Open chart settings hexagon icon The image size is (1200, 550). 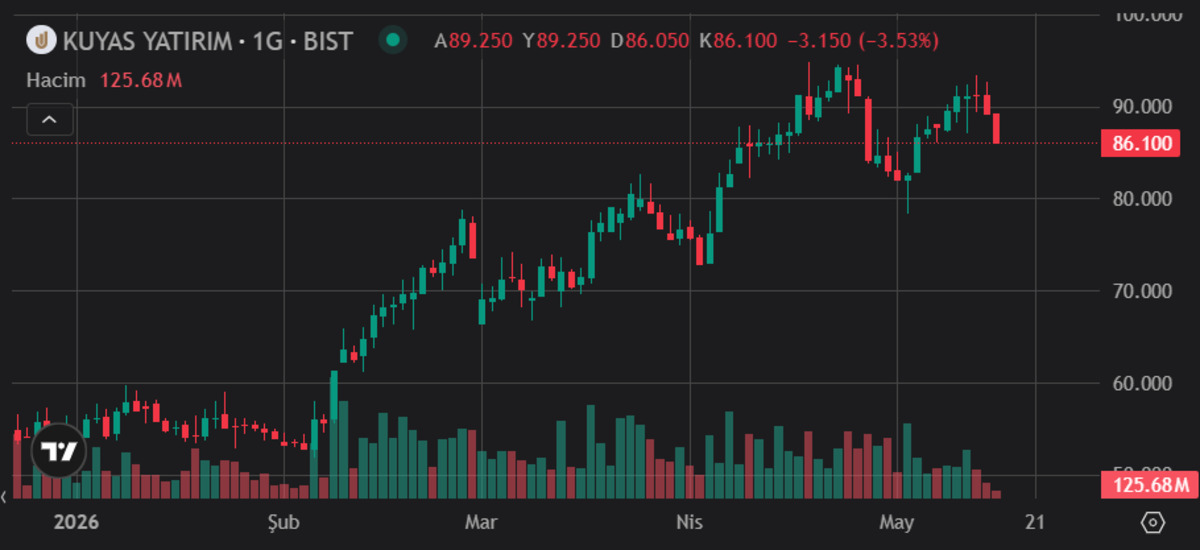coord(1153,523)
